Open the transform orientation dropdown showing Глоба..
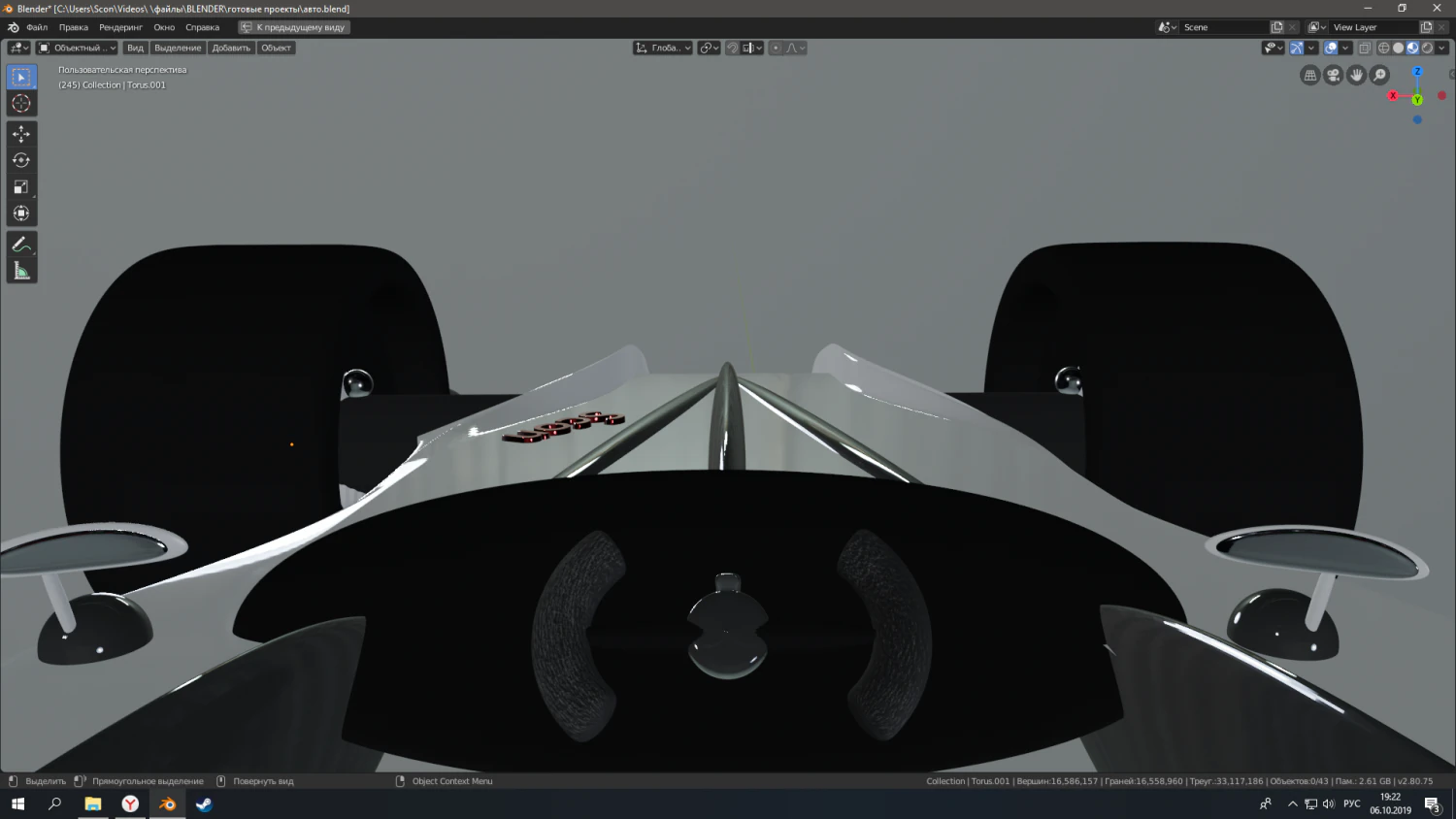1456x819 pixels. pyautogui.click(x=663, y=48)
